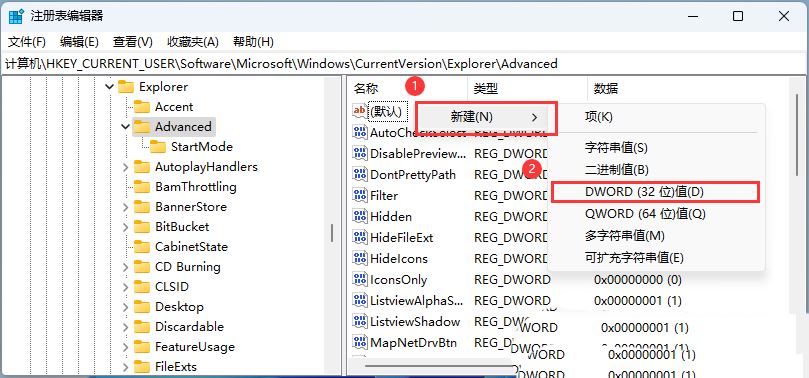
Task: Collapse the Explorer tree node
Action: point(109,87)
